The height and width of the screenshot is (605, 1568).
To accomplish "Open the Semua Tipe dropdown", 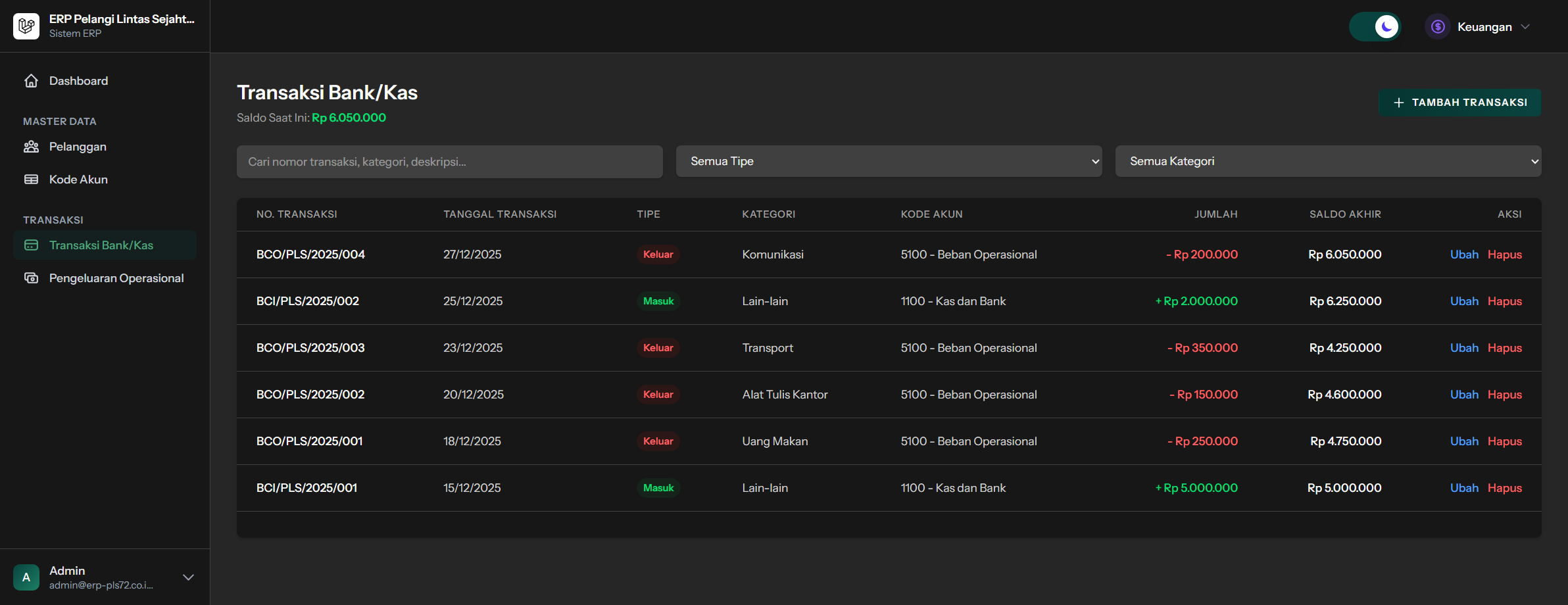I will 889,161.
